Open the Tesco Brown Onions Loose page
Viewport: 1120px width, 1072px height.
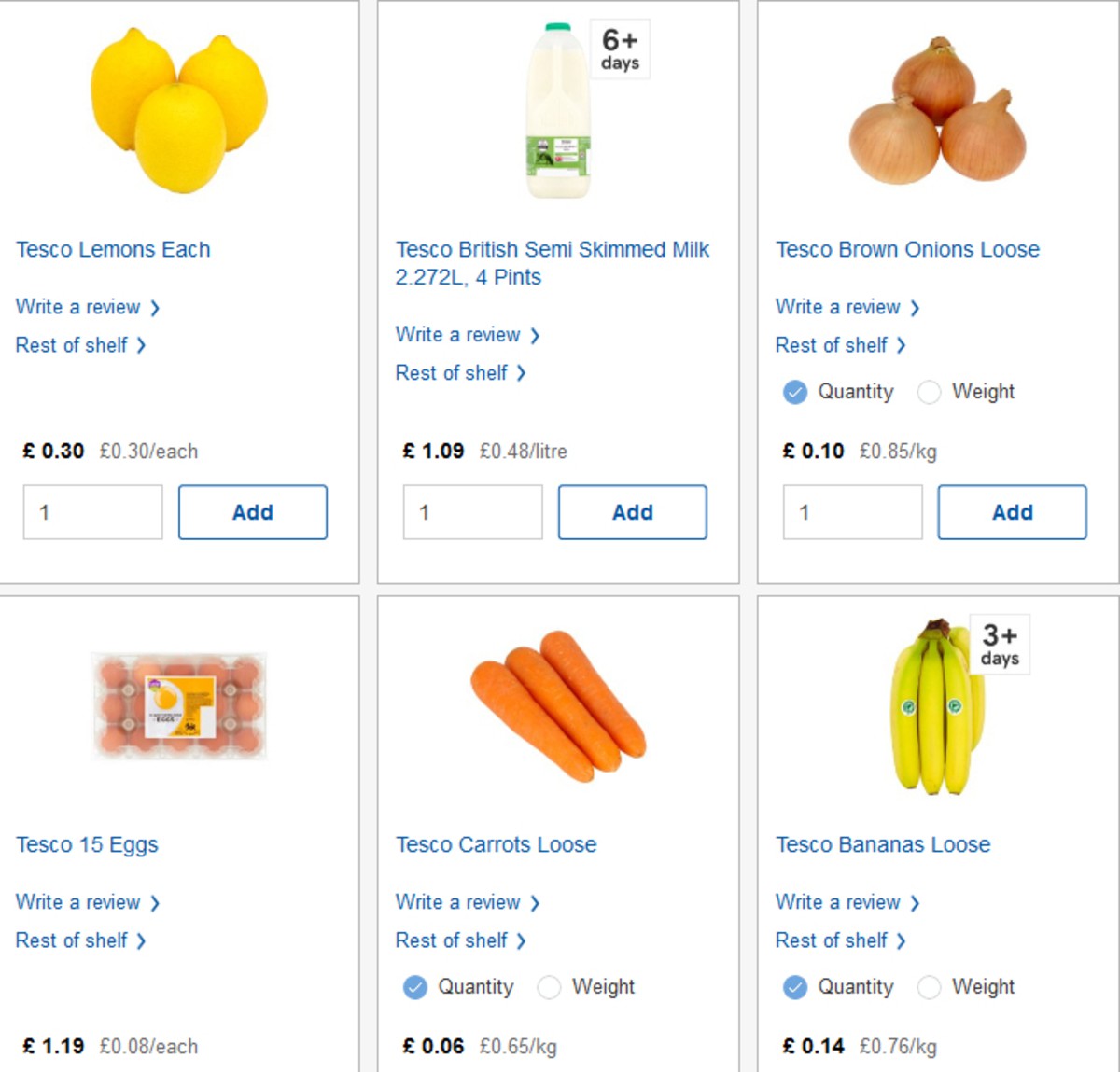(907, 249)
